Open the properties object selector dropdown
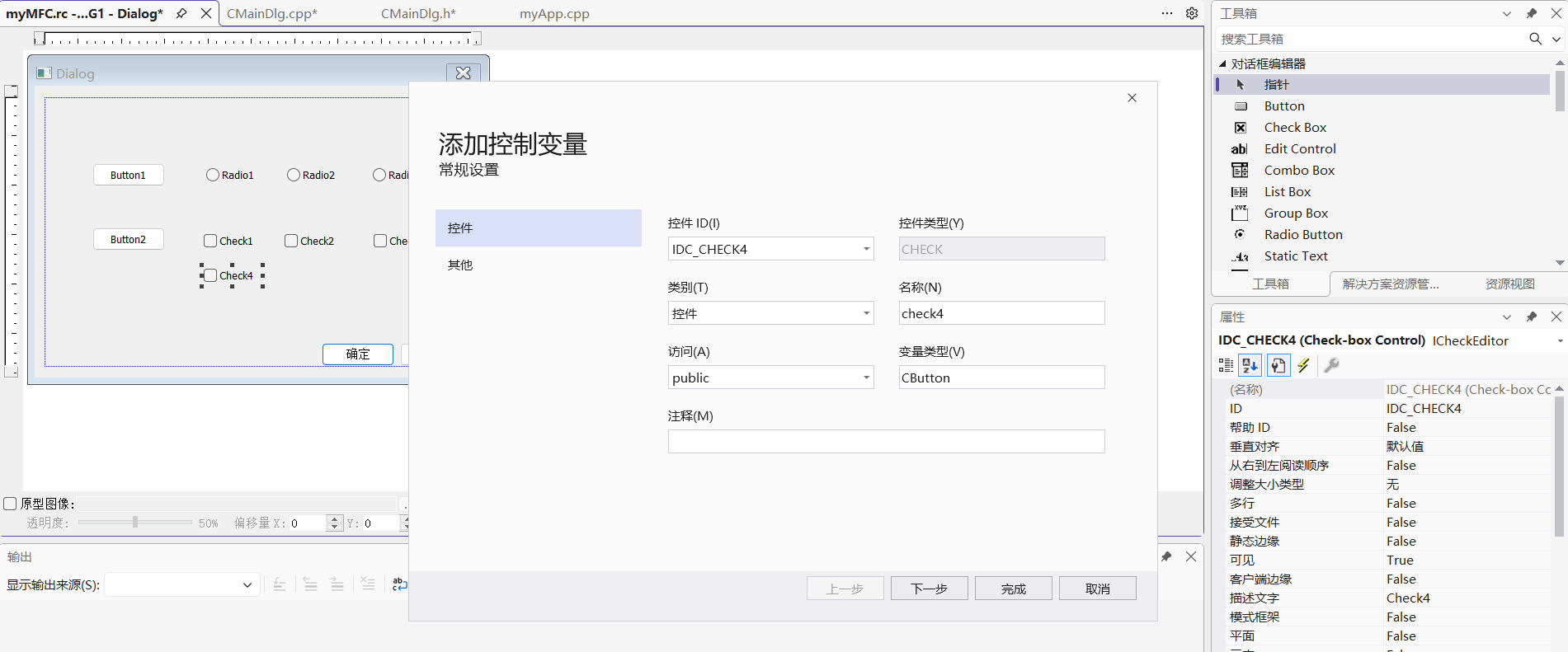The width and height of the screenshot is (1568, 652). pos(1560,340)
